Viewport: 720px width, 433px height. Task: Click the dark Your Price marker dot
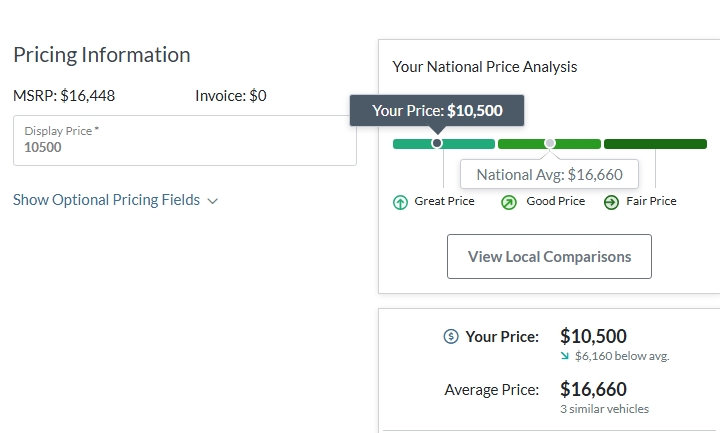point(437,143)
